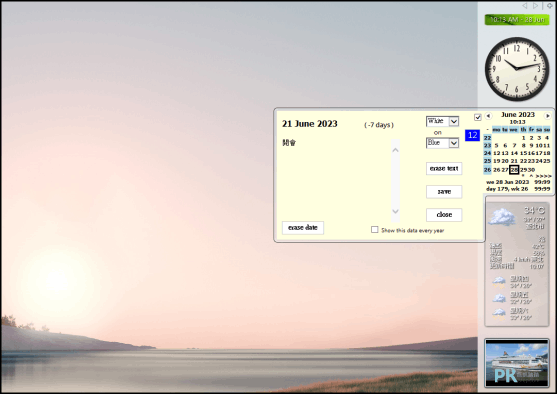Viewport: 557px width, 394px height.
Task: Go to previous month in calendar gadget
Action: (488, 116)
